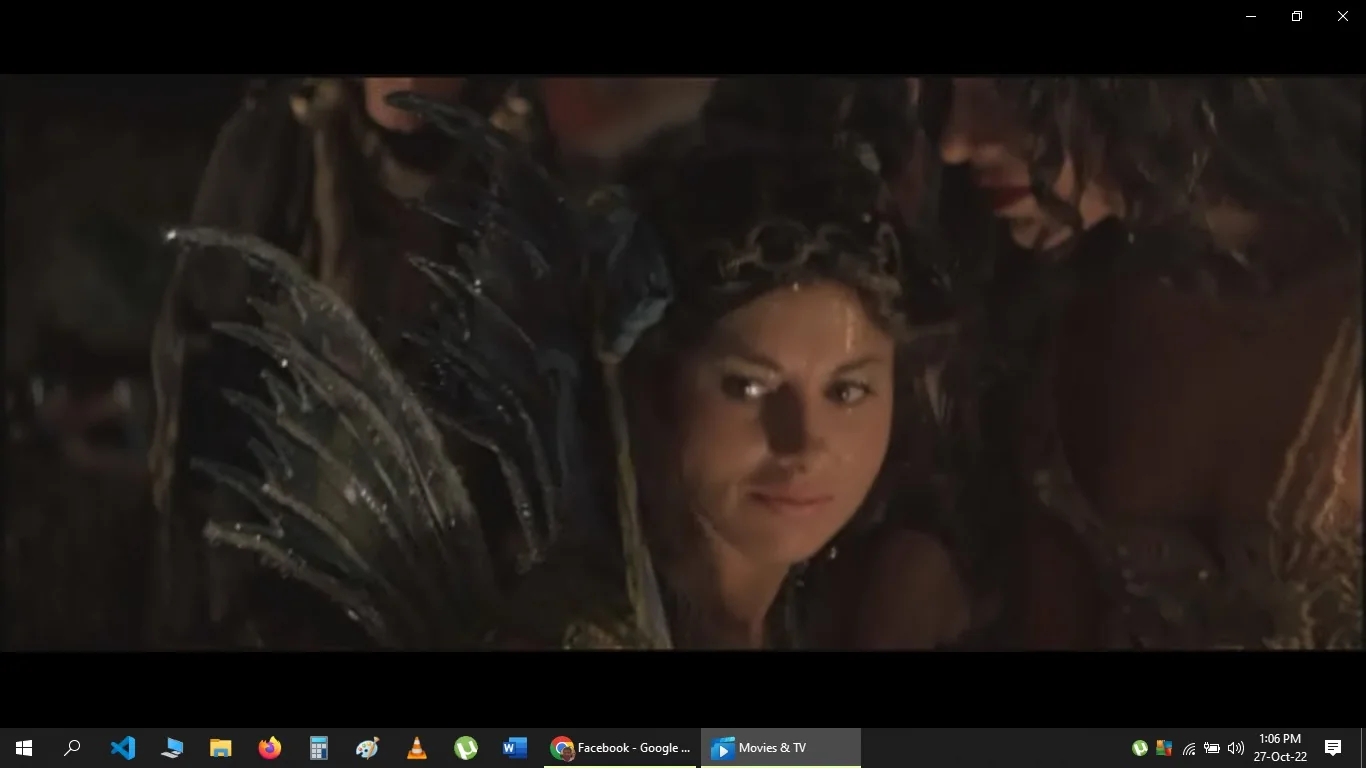Click the video frame to show playback controls
1366x768 pixels.
coord(683,364)
